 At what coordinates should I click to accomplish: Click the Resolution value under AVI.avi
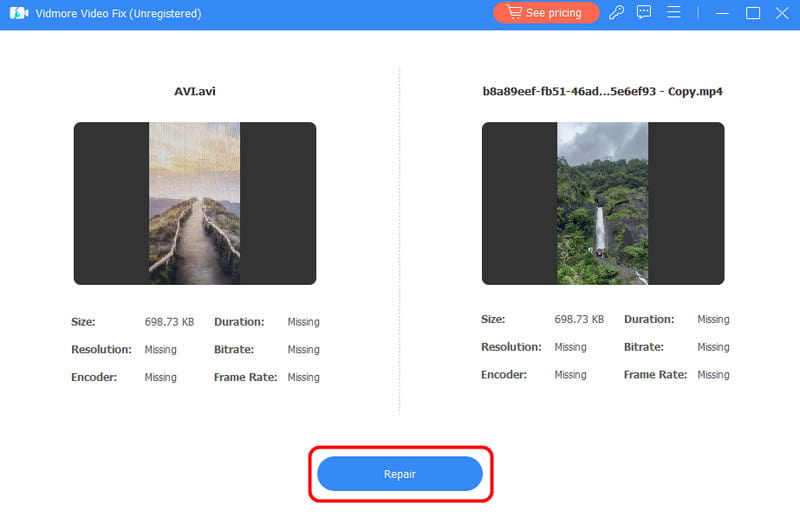(160, 350)
